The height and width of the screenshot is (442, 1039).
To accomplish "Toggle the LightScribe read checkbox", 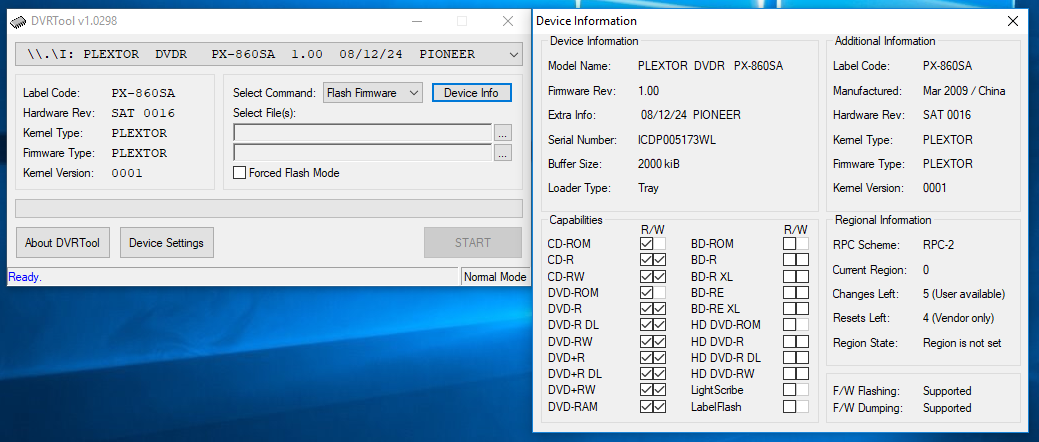I will click(x=789, y=390).
